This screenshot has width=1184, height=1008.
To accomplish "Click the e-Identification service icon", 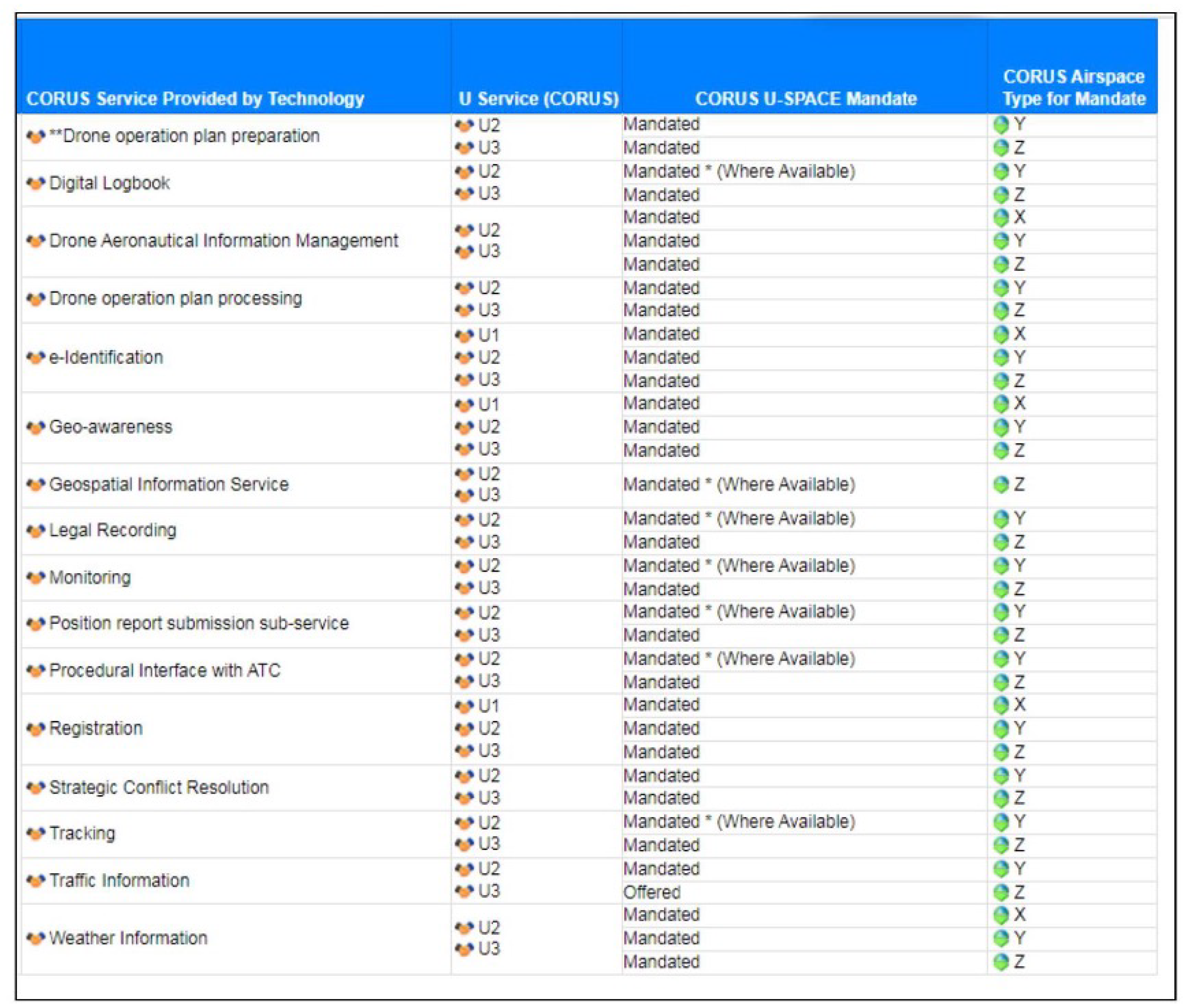I will coord(35,358).
